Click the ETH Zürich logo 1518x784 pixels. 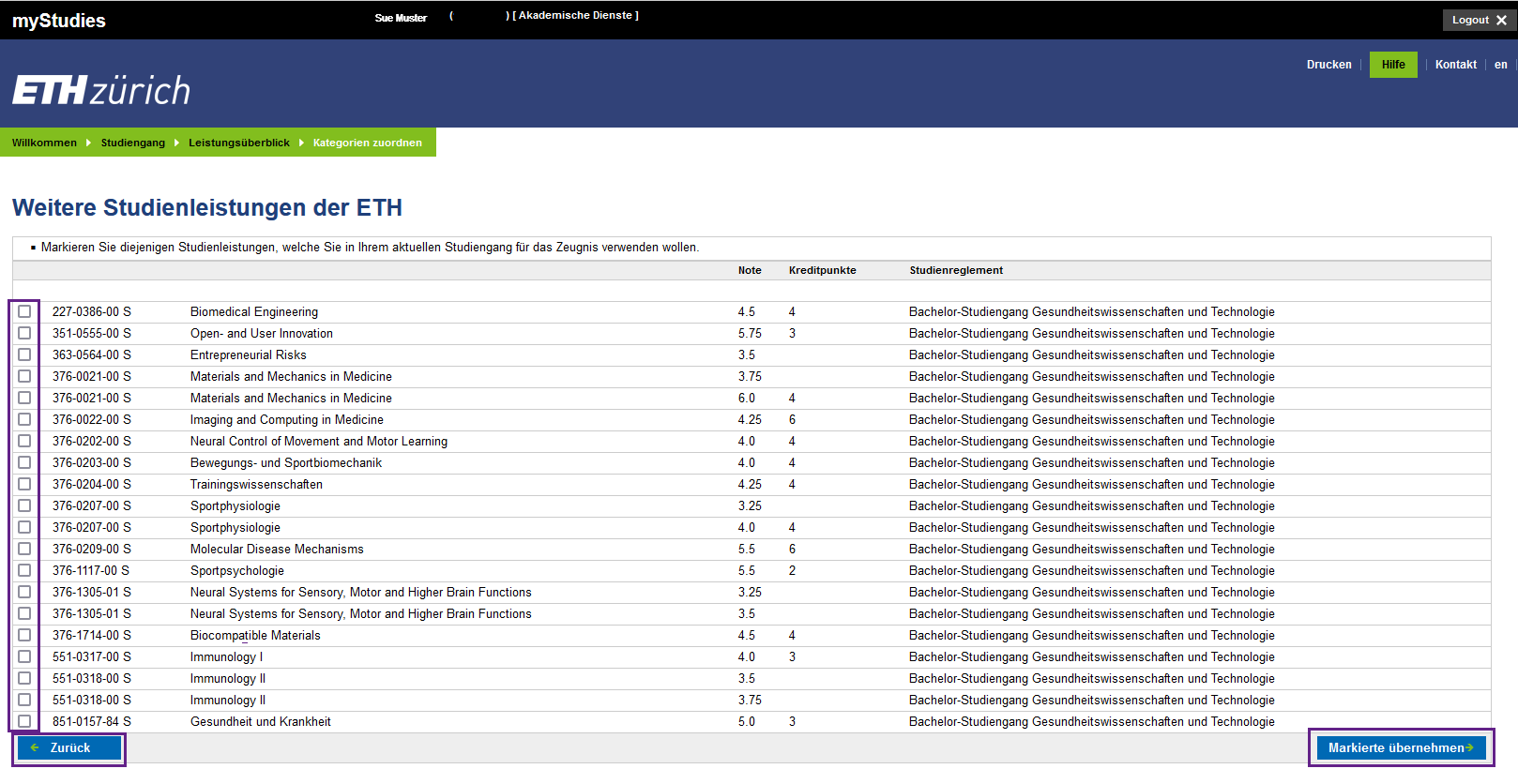(x=101, y=90)
